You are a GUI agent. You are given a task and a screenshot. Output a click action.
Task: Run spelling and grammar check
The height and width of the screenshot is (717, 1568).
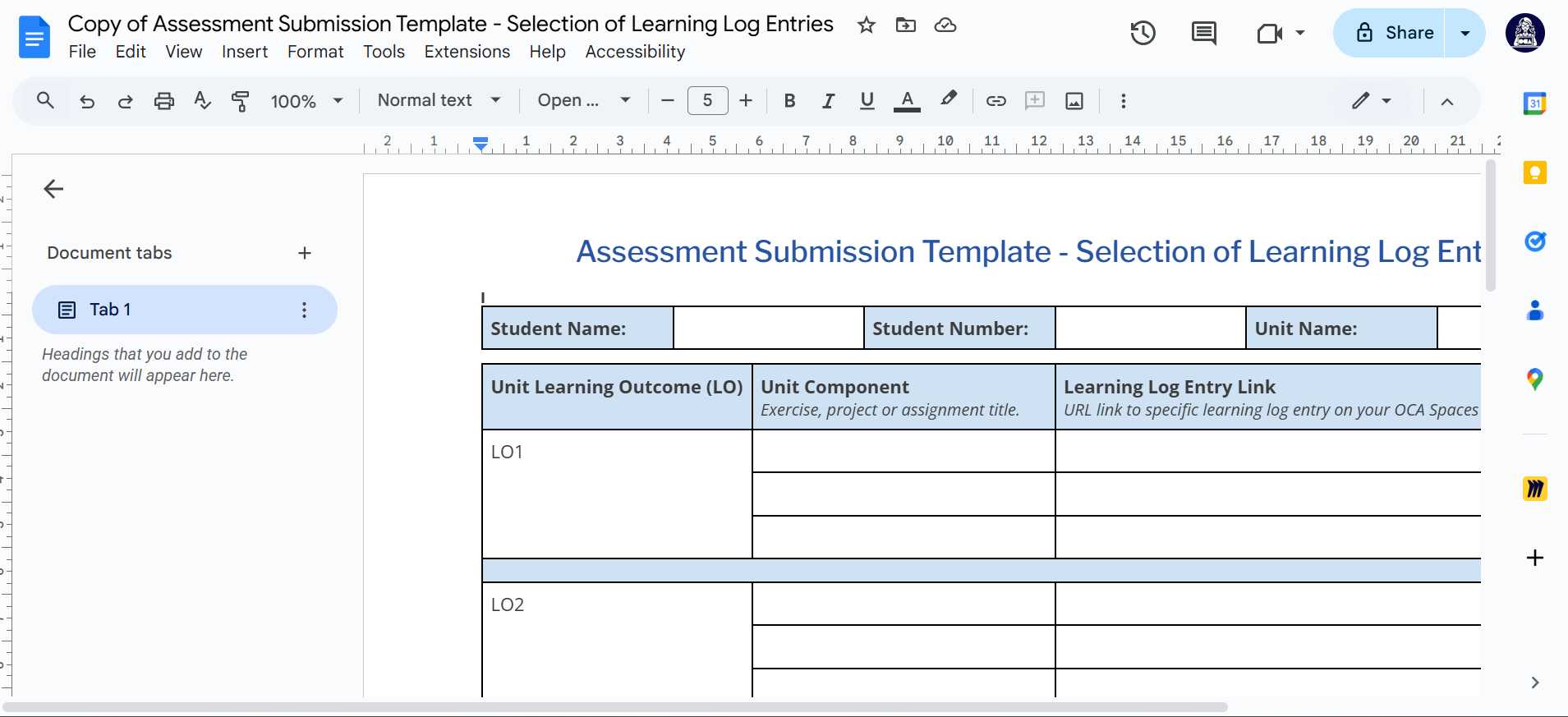[202, 101]
